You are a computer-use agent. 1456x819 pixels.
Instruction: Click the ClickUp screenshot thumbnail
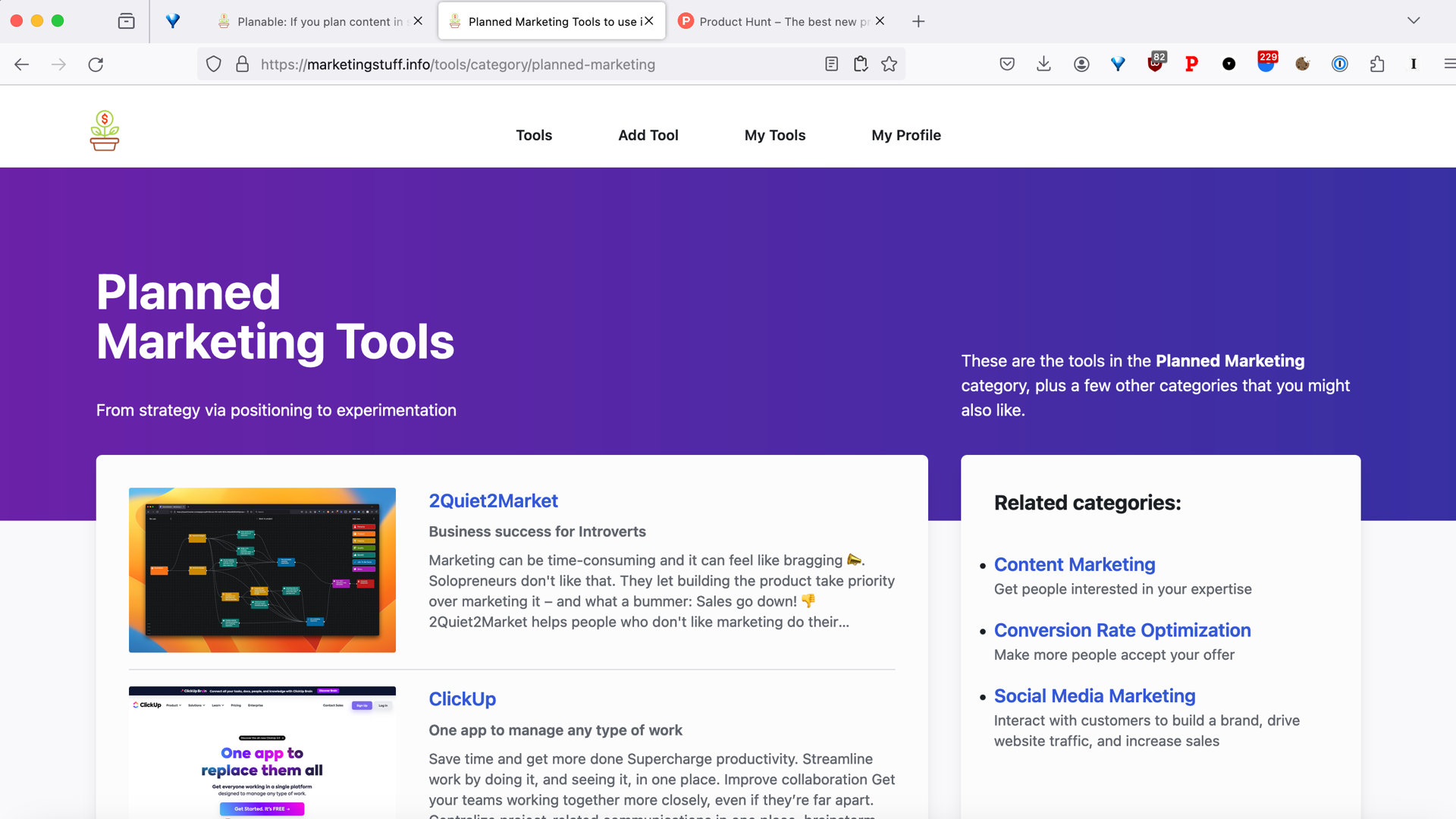pyautogui.click(x=262, y=752)
